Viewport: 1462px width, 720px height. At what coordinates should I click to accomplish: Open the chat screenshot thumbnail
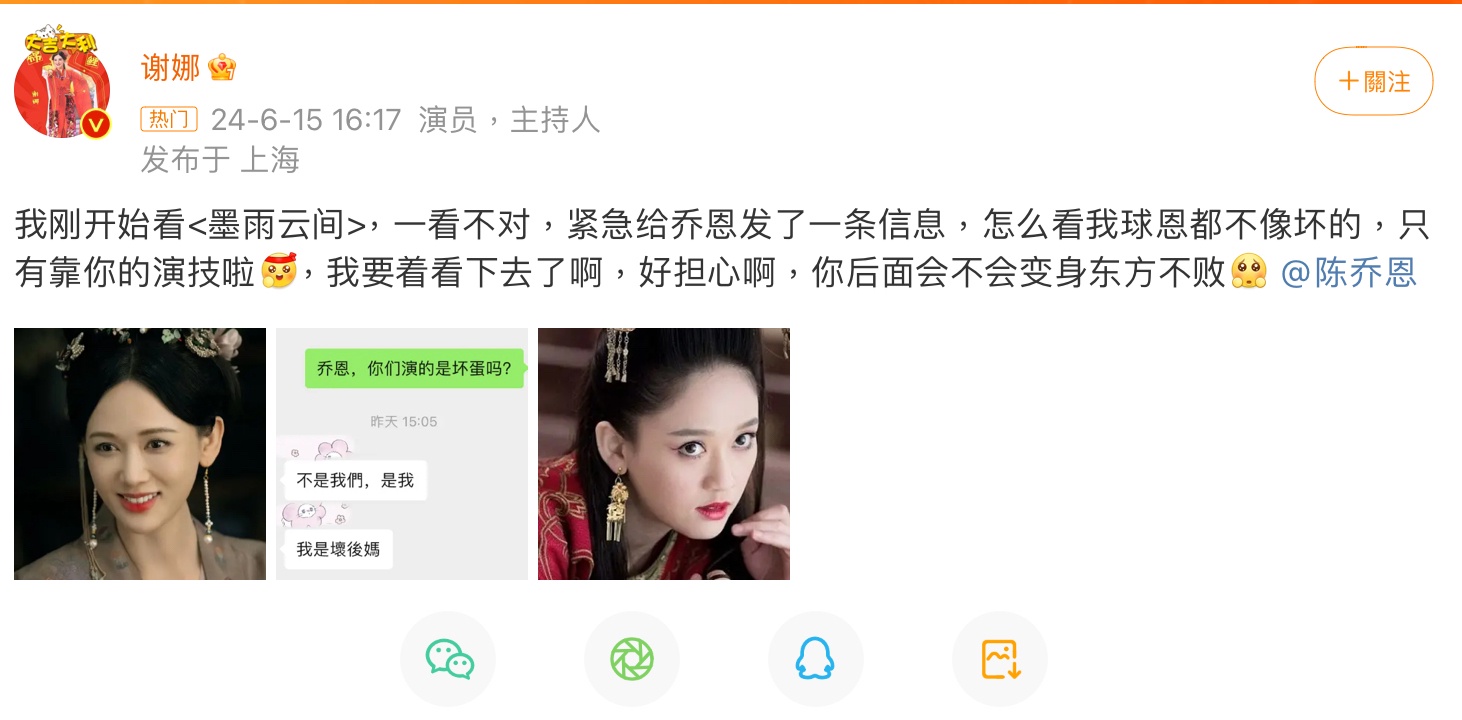coord(402,454)
